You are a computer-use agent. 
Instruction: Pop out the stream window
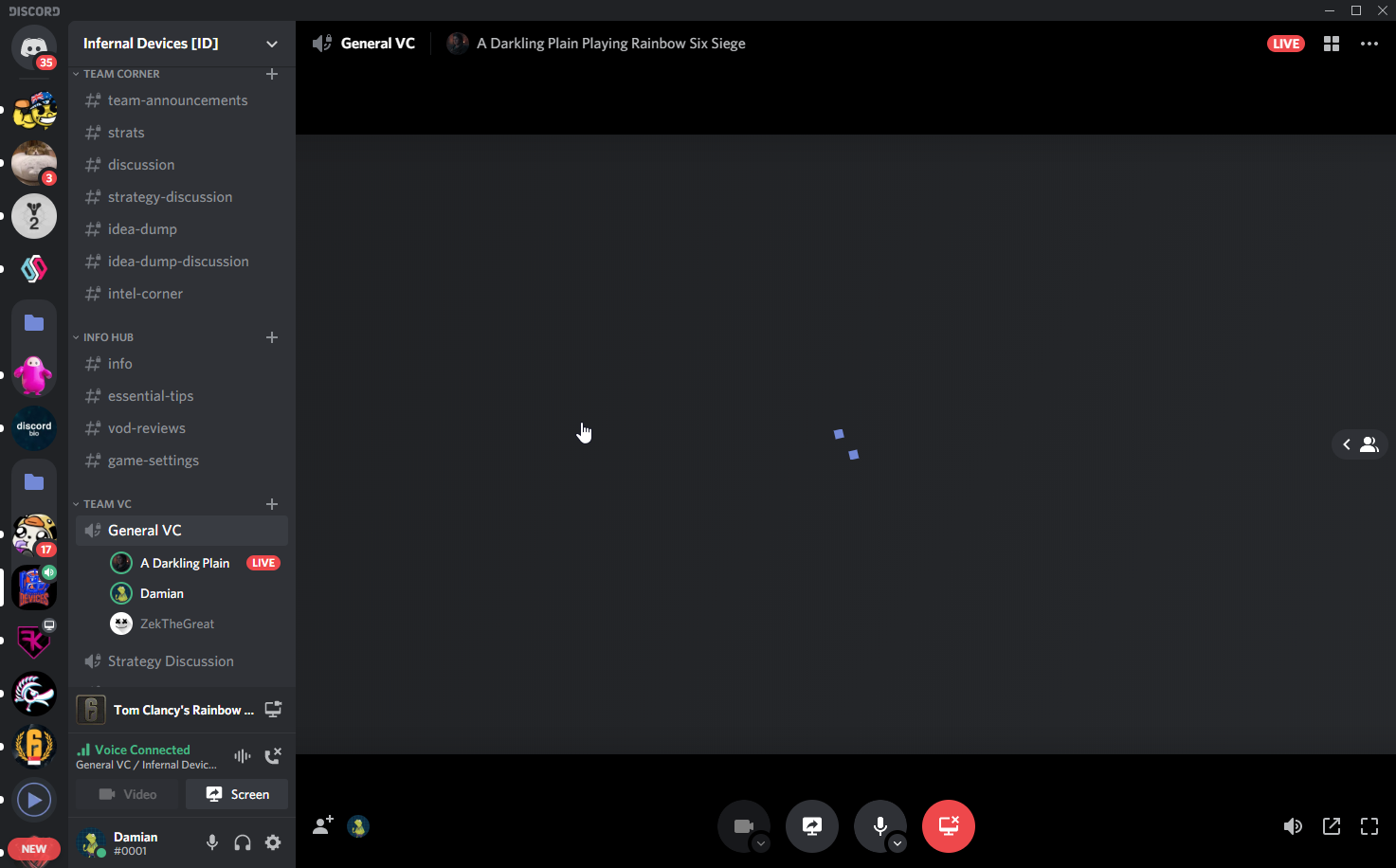[1332, 826]
